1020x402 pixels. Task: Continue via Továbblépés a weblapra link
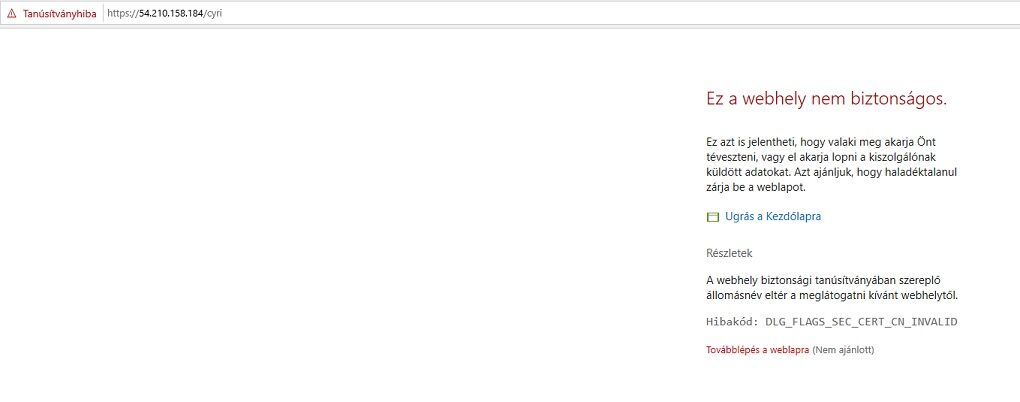(x=758, y=350)
